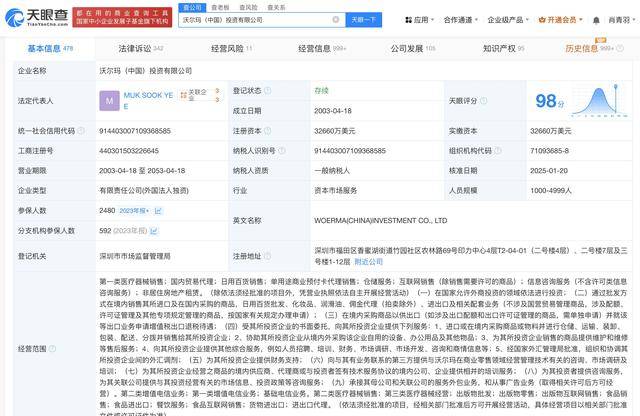Switch to the 知识产权 tab
640x416 pixels.
(503, 49)
